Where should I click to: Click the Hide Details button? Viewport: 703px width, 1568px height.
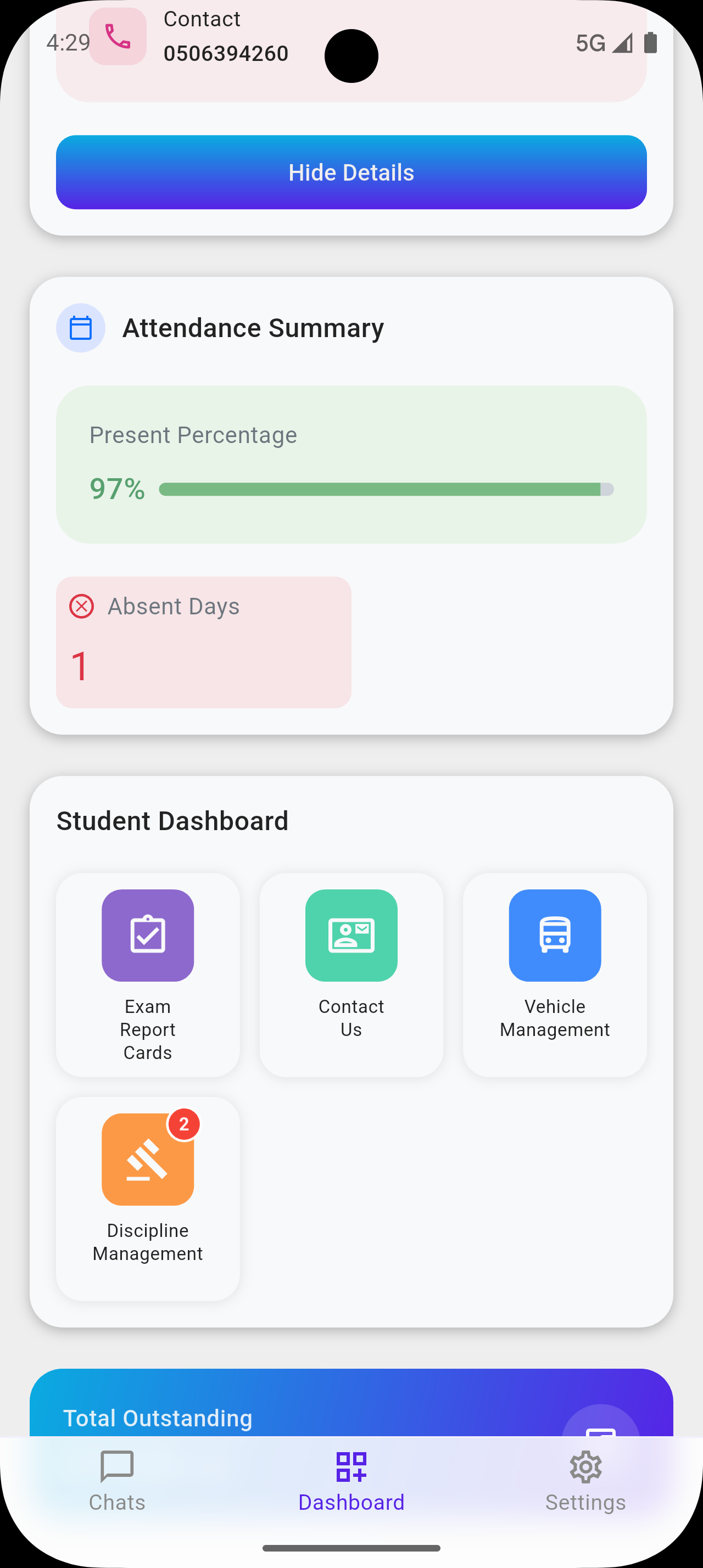[x=351, y=172]
